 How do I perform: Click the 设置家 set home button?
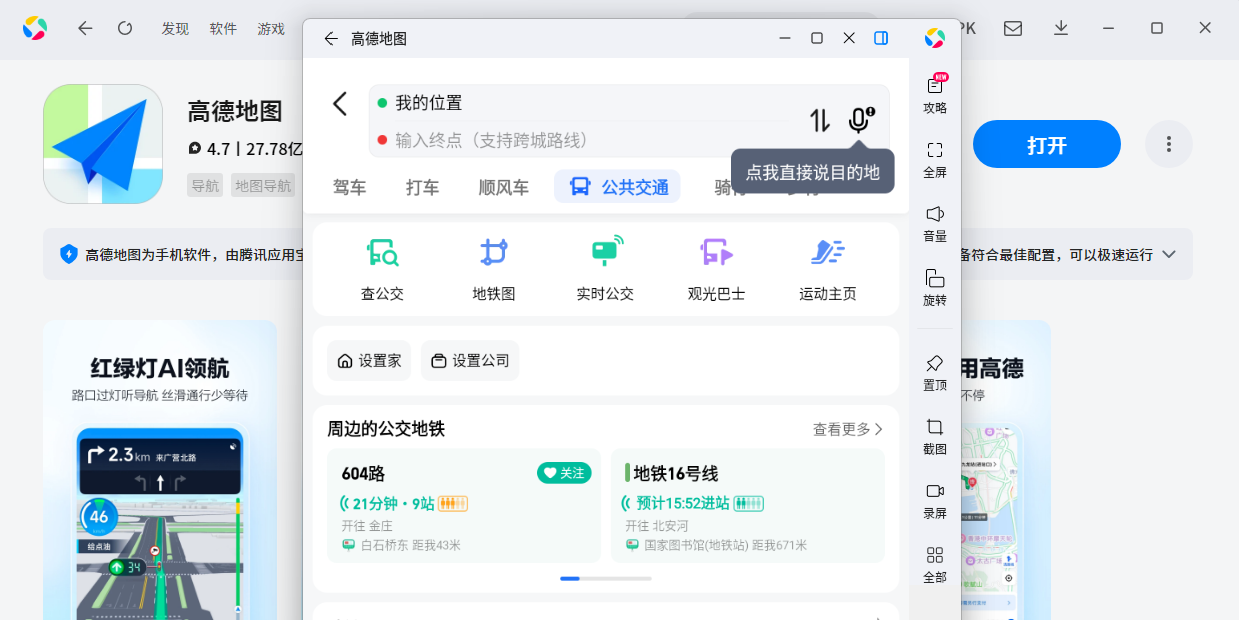point(369,361)
